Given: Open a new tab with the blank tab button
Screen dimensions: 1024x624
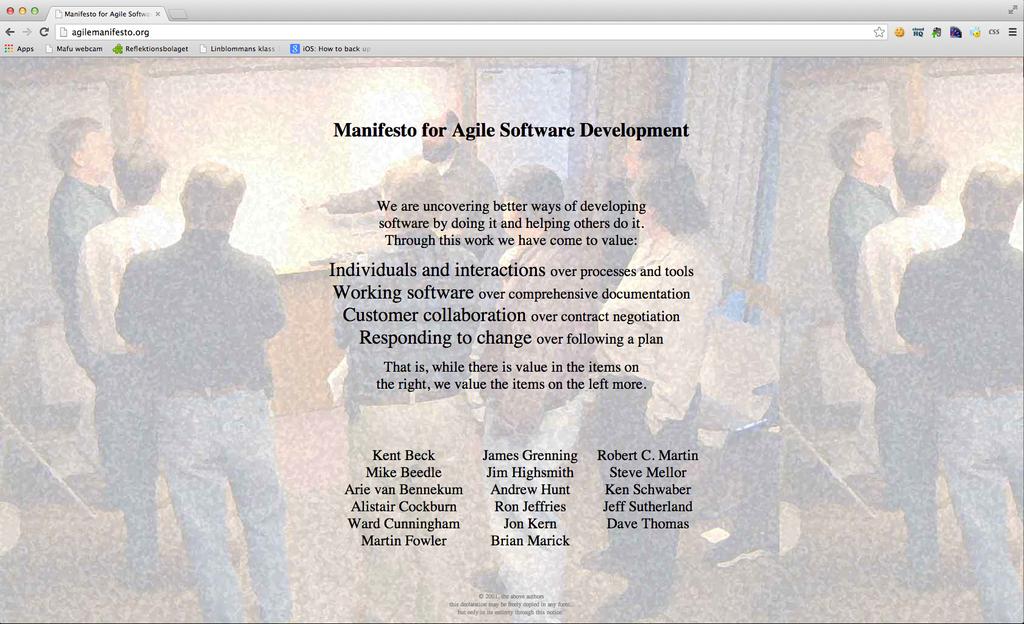Looking at the screenshot, I should (178, 14).
